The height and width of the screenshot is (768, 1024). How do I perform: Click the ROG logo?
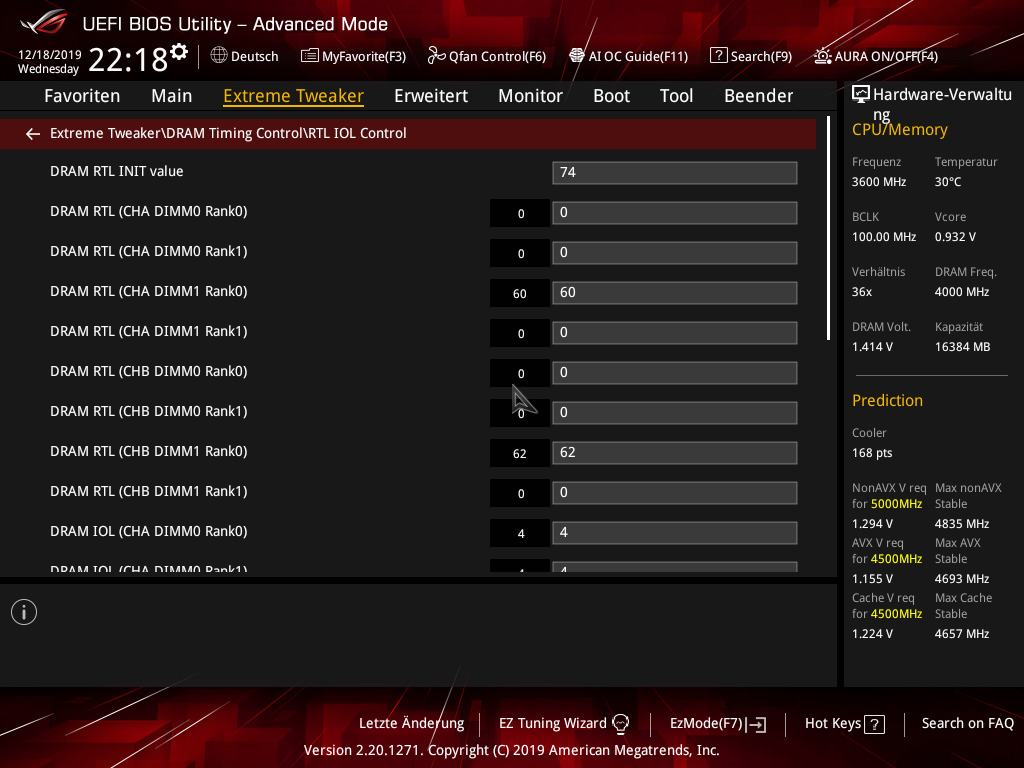click(x=44, y=23)
